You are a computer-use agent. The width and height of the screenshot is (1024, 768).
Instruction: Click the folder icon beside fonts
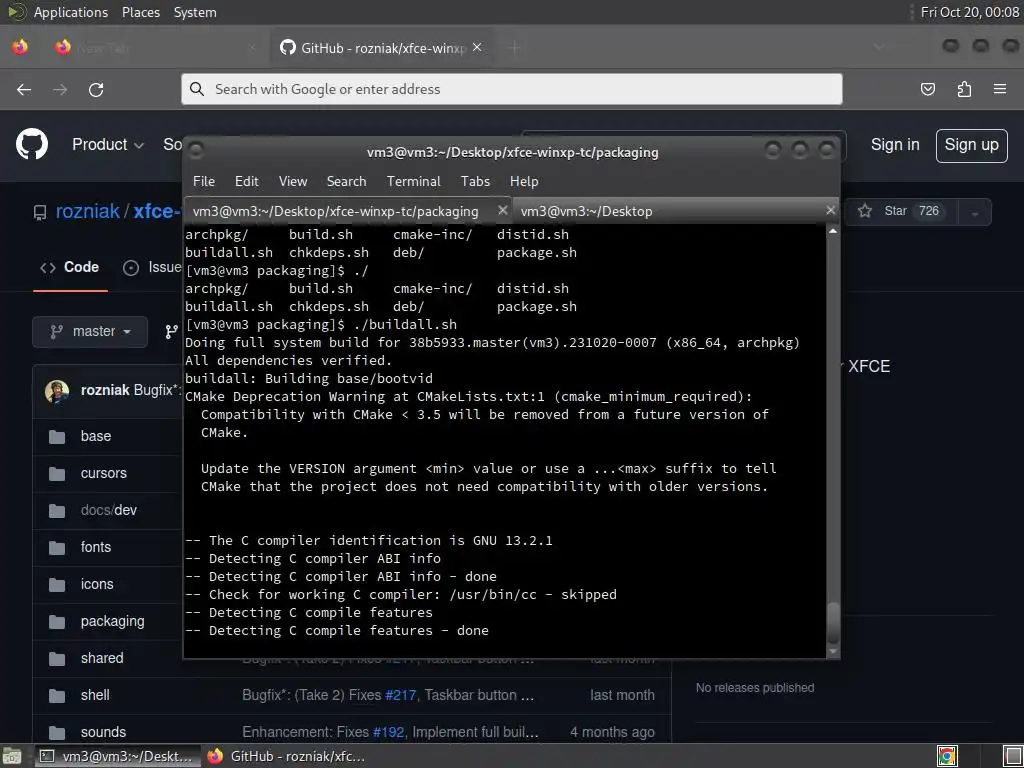pyautogui.click(x=57, y=547)
